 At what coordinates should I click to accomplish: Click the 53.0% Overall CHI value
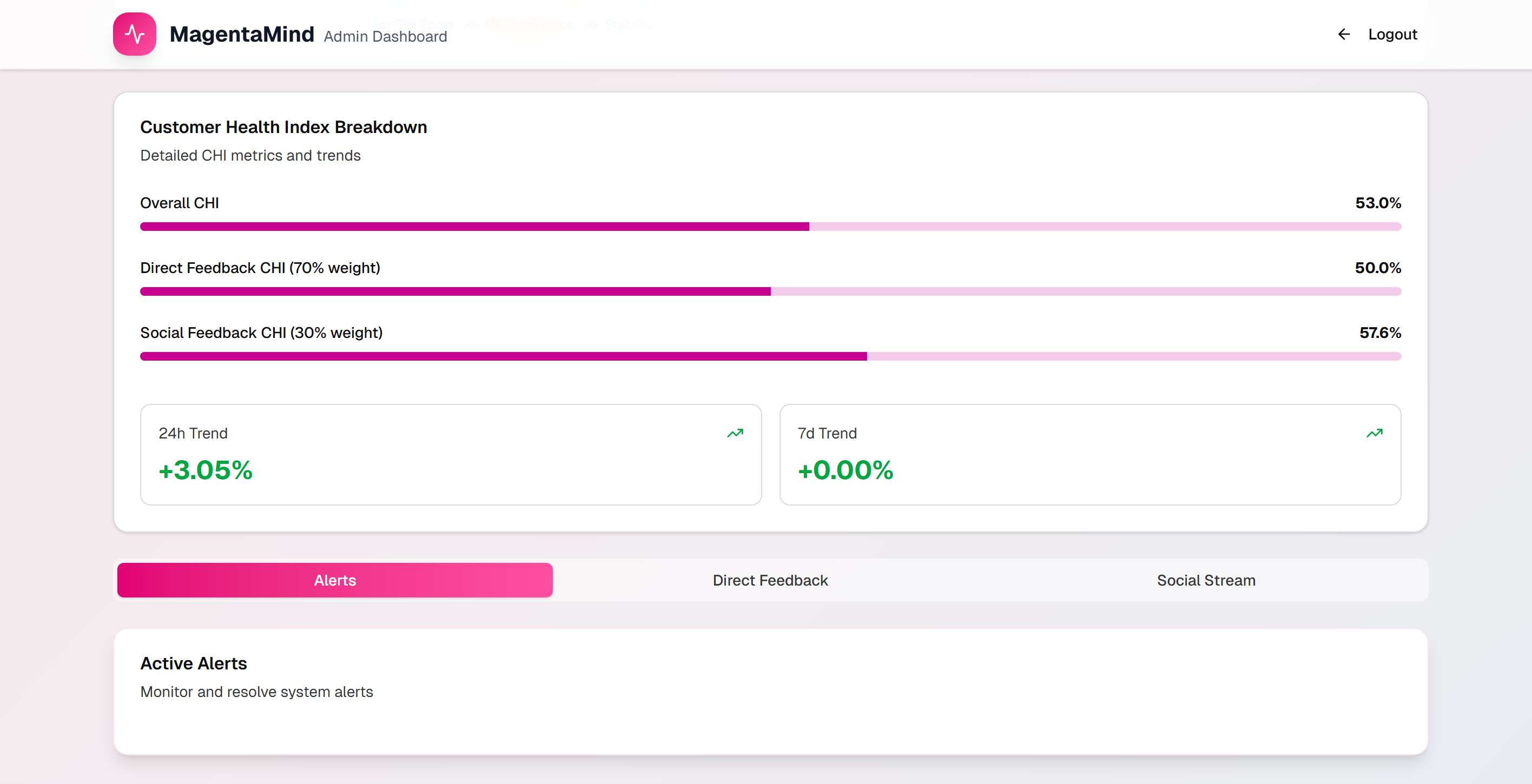coord(1377,203)
